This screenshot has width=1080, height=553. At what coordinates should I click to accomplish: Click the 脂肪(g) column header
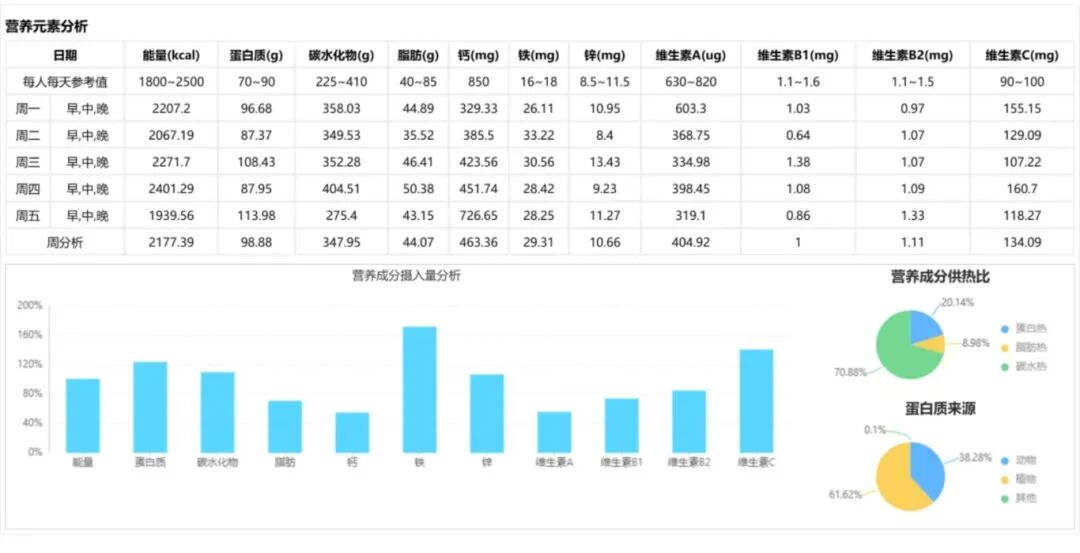419,56
